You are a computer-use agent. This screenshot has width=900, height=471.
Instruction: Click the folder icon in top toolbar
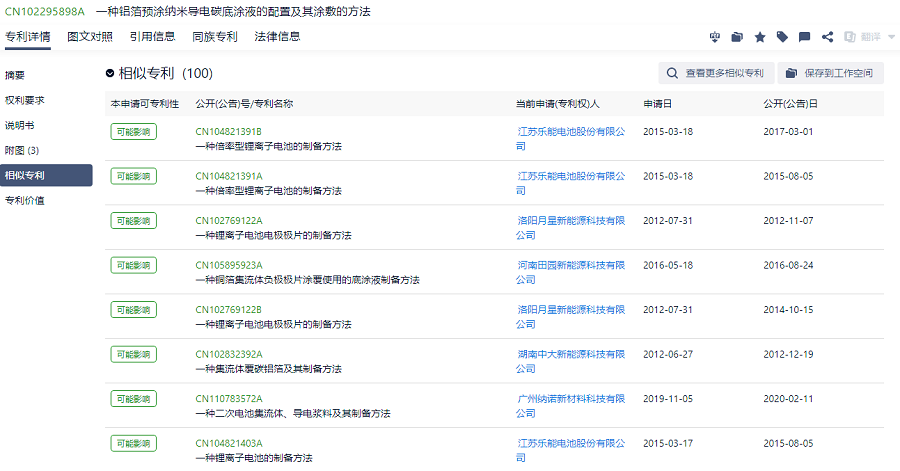coord(737,37)
